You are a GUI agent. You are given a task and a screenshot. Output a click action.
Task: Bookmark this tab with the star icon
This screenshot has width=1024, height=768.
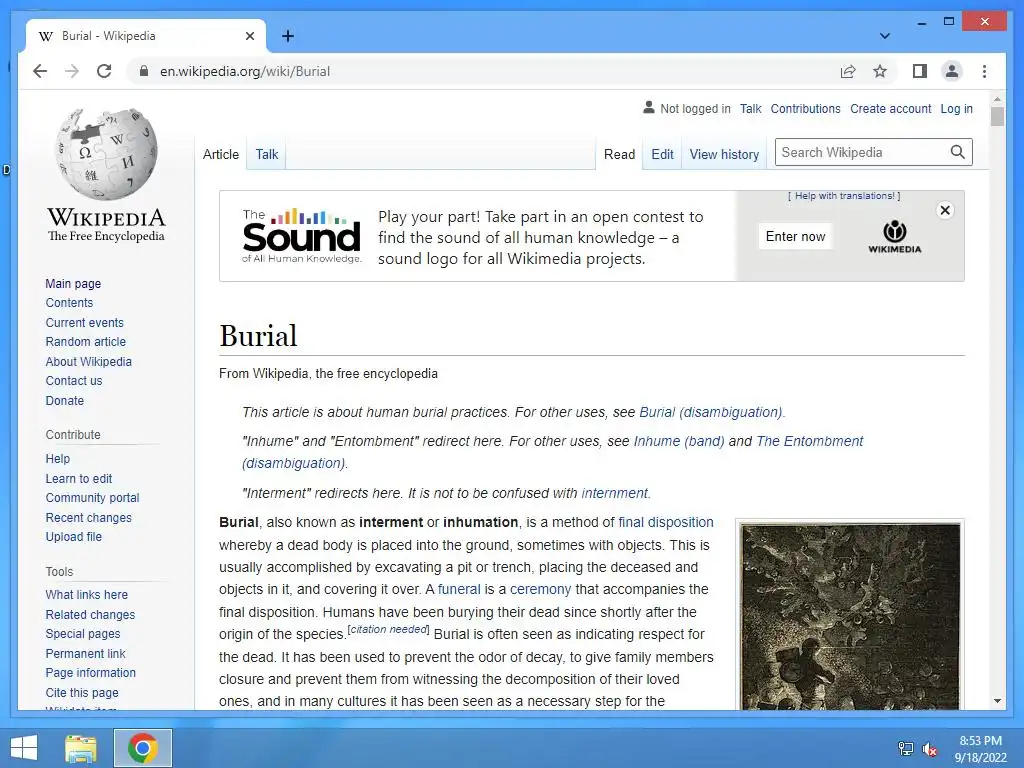click(x=880, y=71)
